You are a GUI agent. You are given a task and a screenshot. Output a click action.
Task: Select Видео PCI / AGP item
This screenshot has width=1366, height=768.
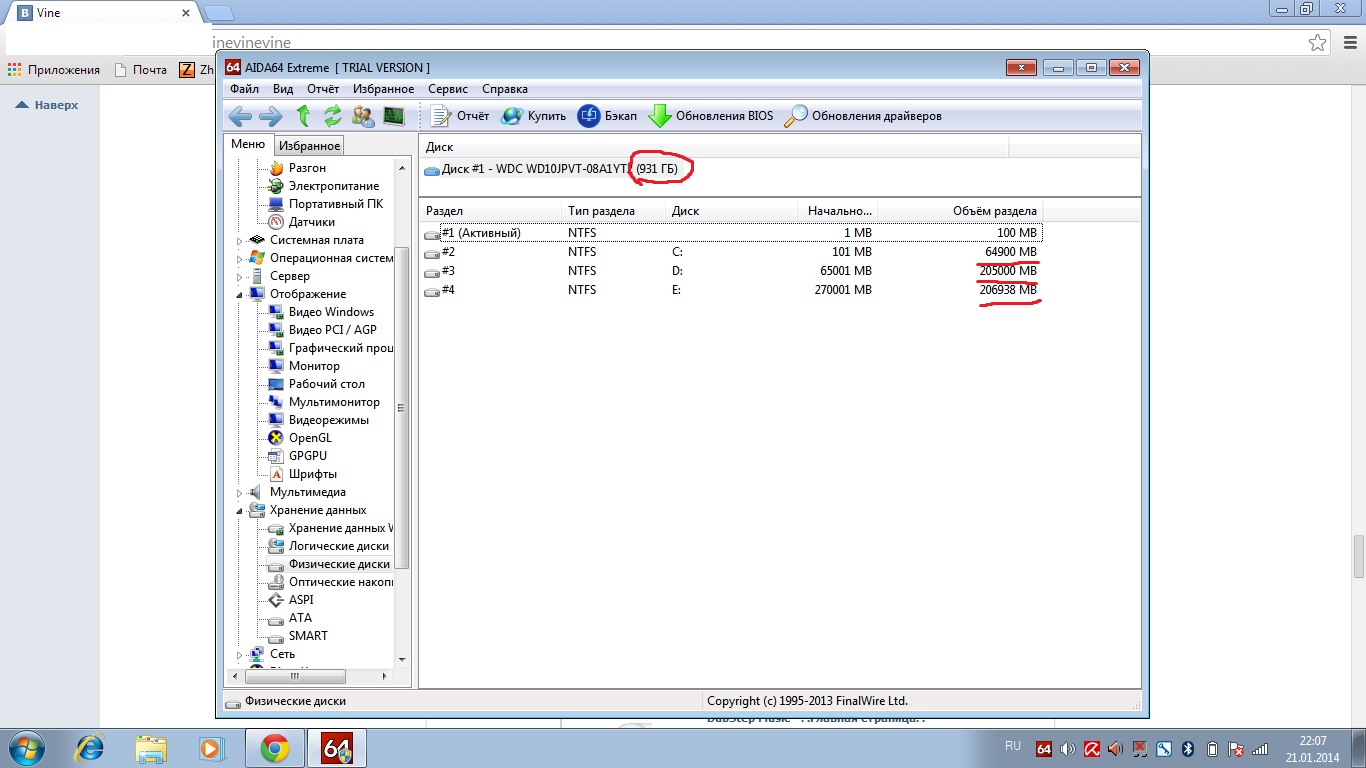tap(333, 330)
